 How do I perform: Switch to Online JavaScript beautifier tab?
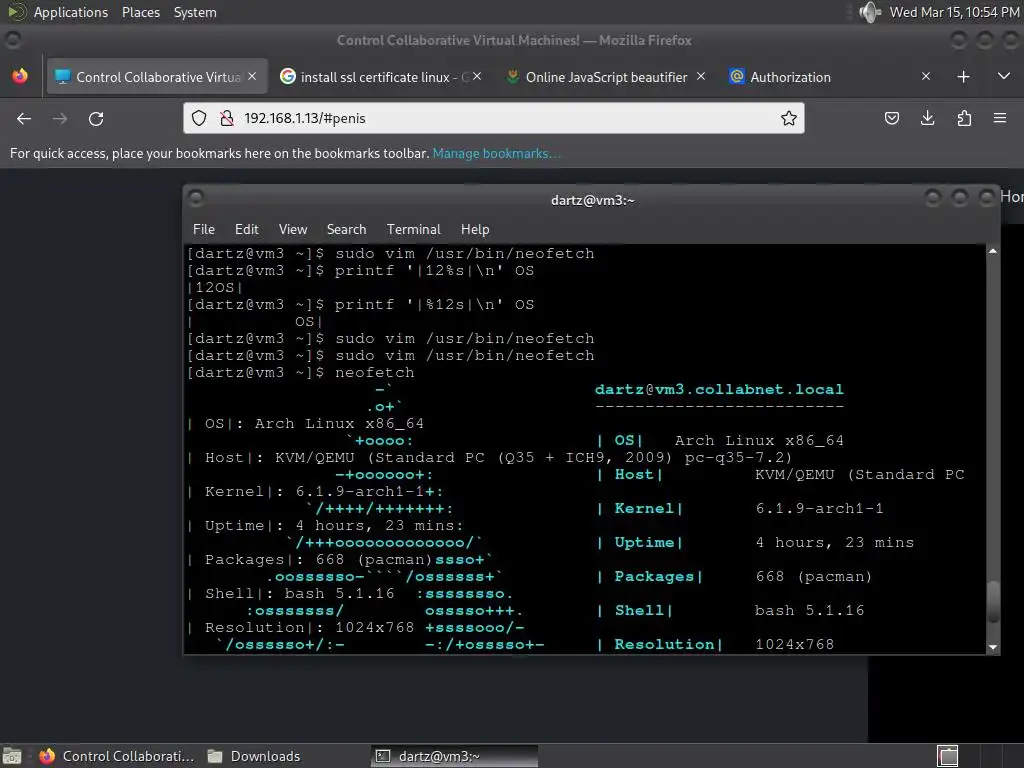(605, 76)
